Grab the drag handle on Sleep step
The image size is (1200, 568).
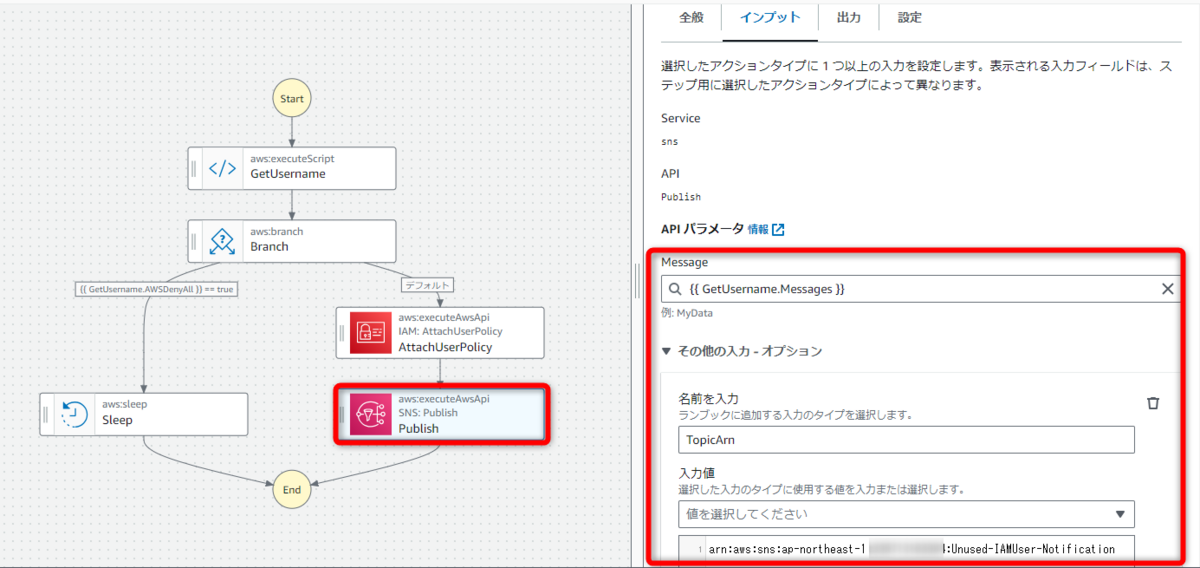click(x=46, y=414)
